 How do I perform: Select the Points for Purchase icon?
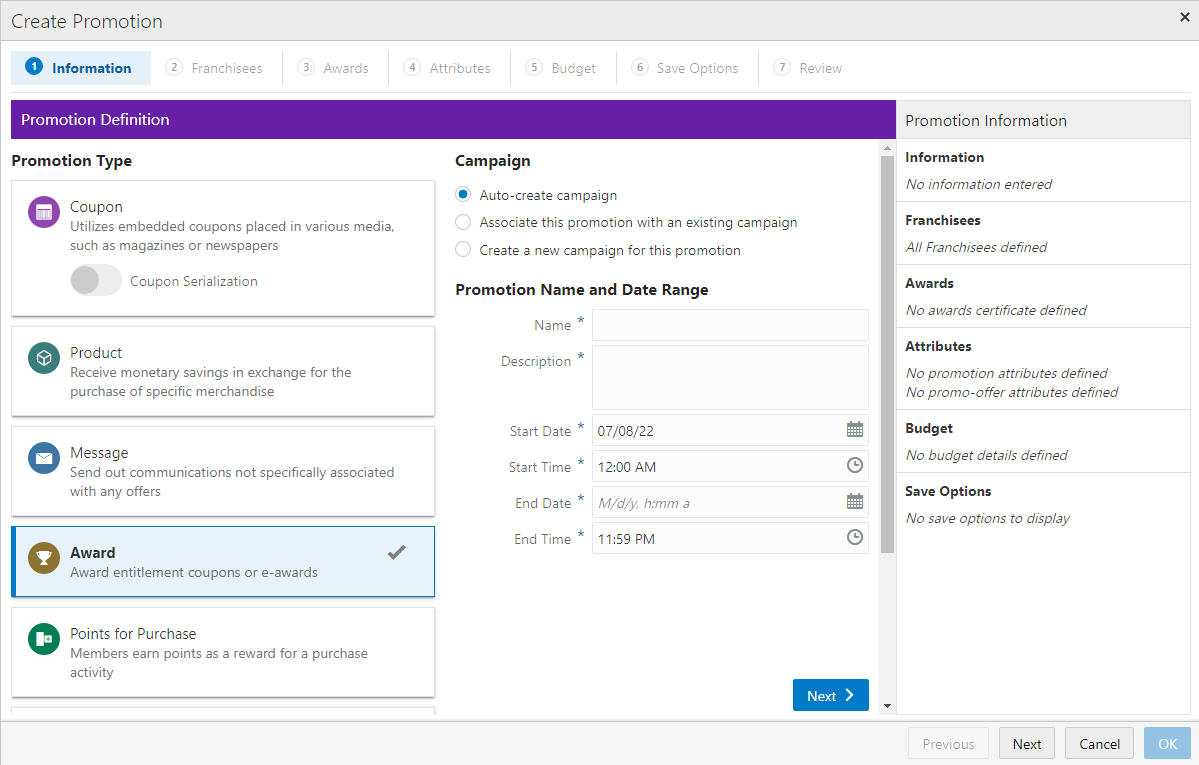coord(44,639)
